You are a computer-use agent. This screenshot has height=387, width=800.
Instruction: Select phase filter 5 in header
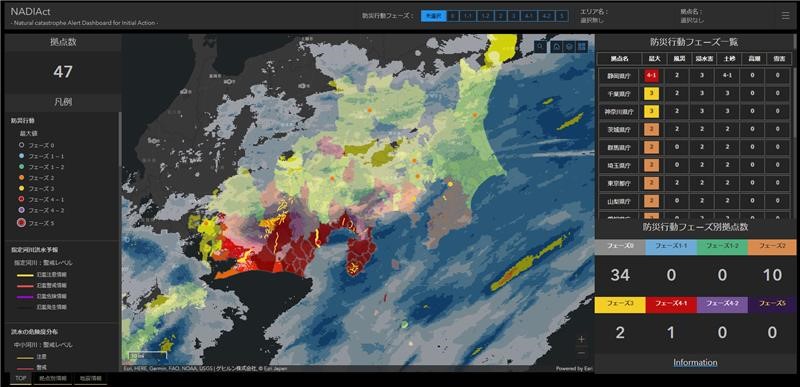pyautogui.click(x=561, y=16)
